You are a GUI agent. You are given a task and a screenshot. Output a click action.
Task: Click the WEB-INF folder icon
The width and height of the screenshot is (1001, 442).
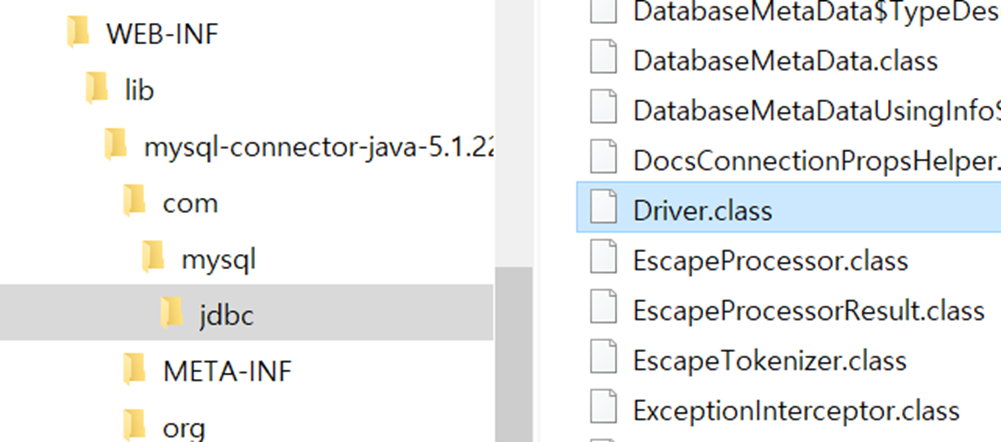pyautogui.click(x=79, y=33)
